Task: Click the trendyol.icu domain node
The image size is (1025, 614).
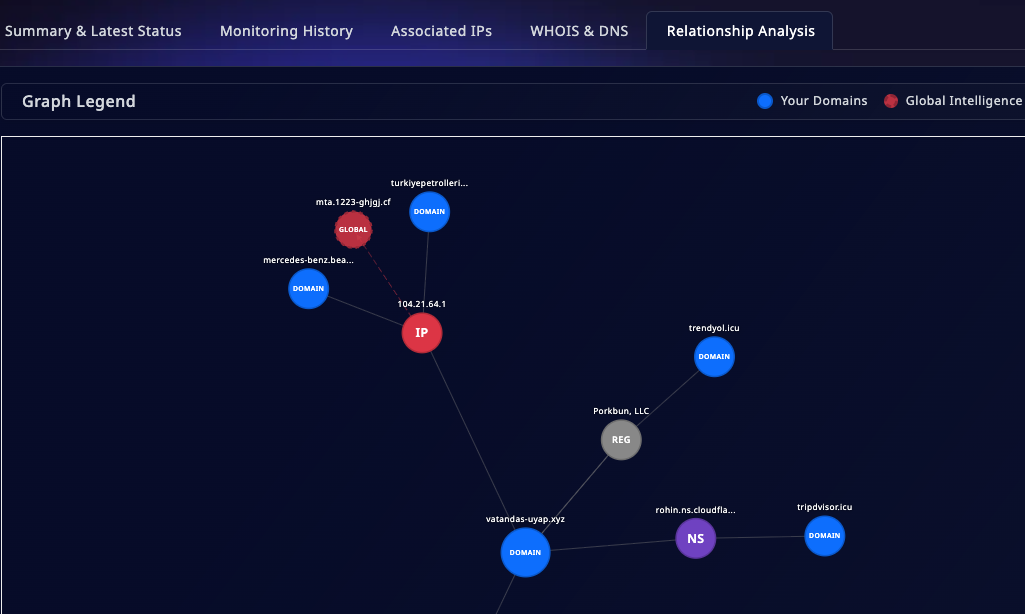Action: [x=714, y=357]
